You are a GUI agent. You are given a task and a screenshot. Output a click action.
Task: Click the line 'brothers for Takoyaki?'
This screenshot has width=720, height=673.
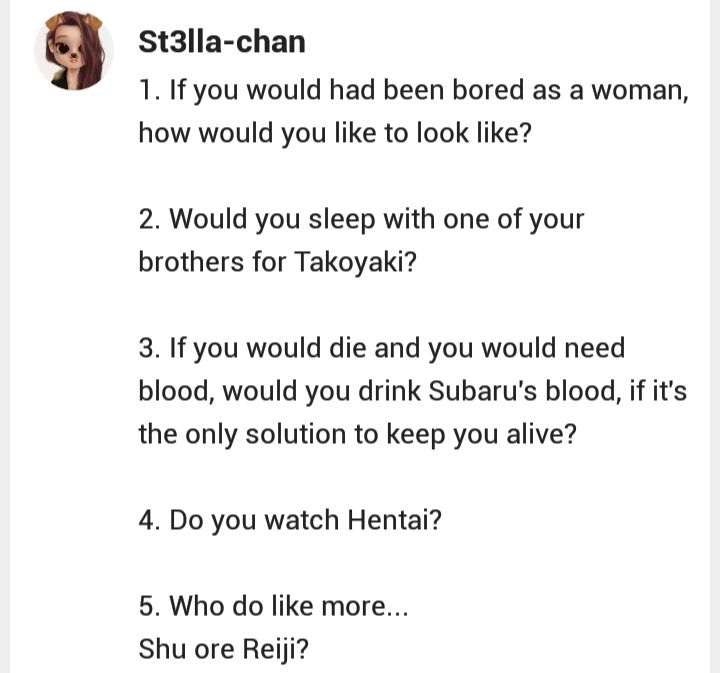(277, 262)
